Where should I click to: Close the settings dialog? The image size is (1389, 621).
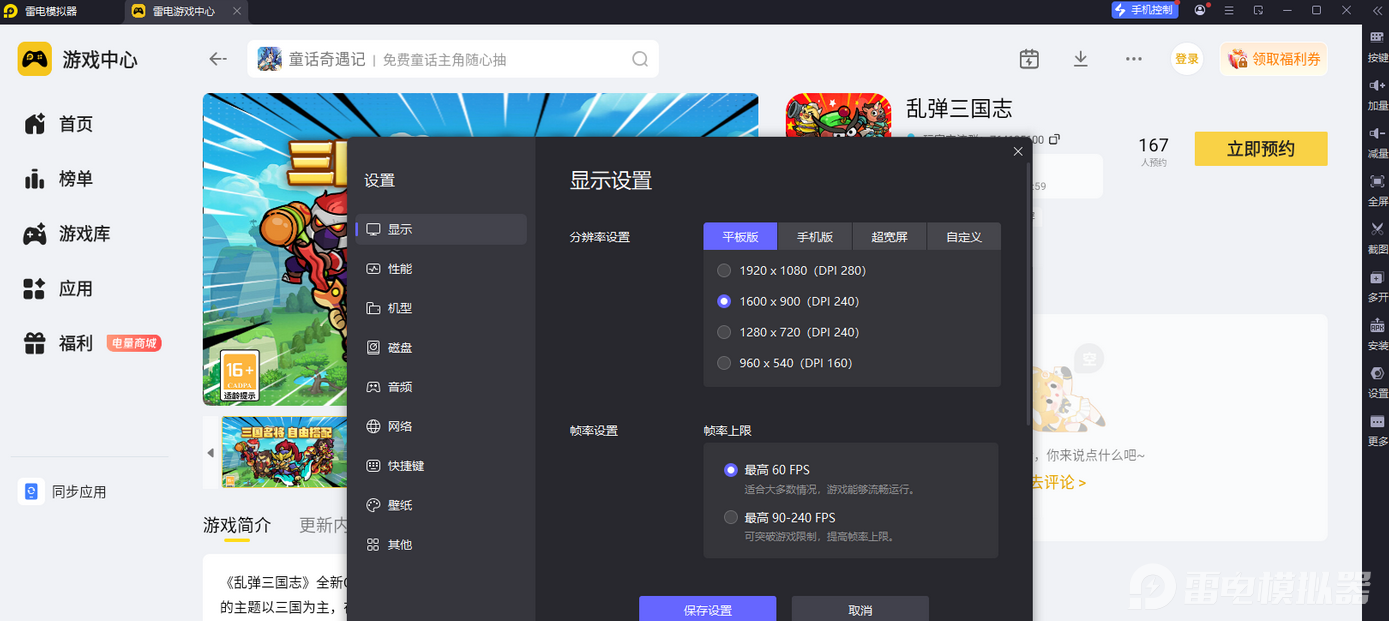1018,151
